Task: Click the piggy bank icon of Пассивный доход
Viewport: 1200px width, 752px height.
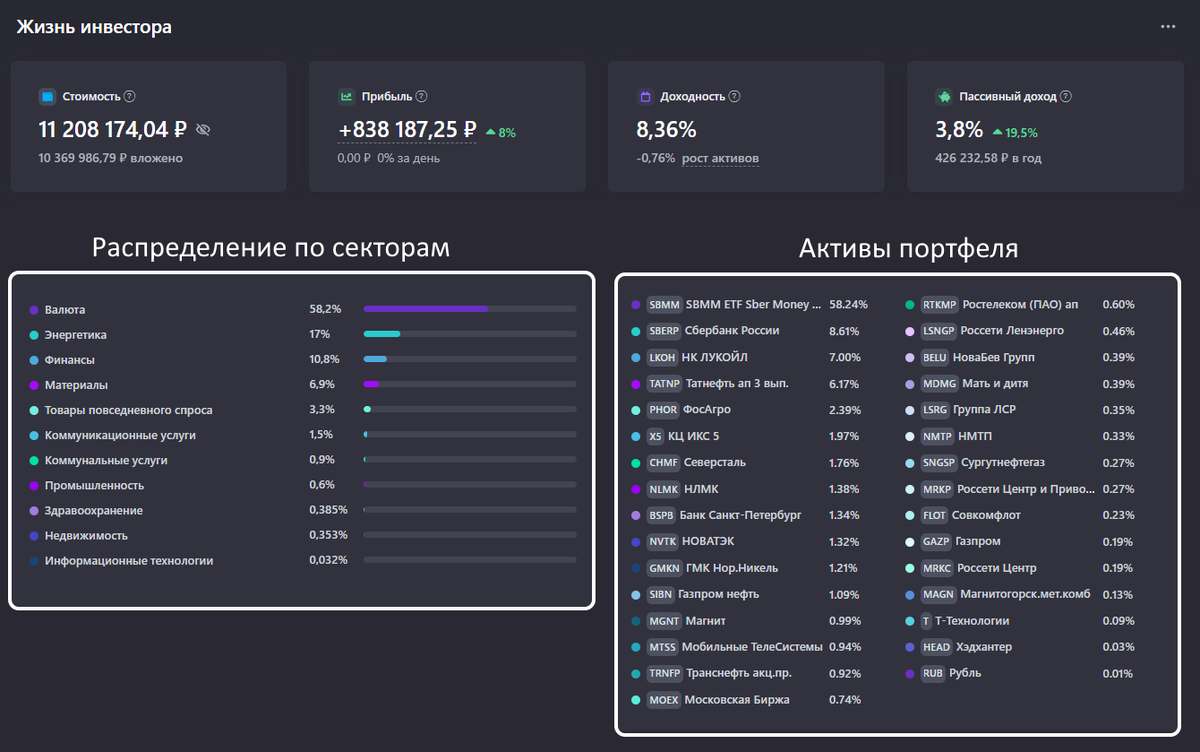Action: tap(944, 97)
